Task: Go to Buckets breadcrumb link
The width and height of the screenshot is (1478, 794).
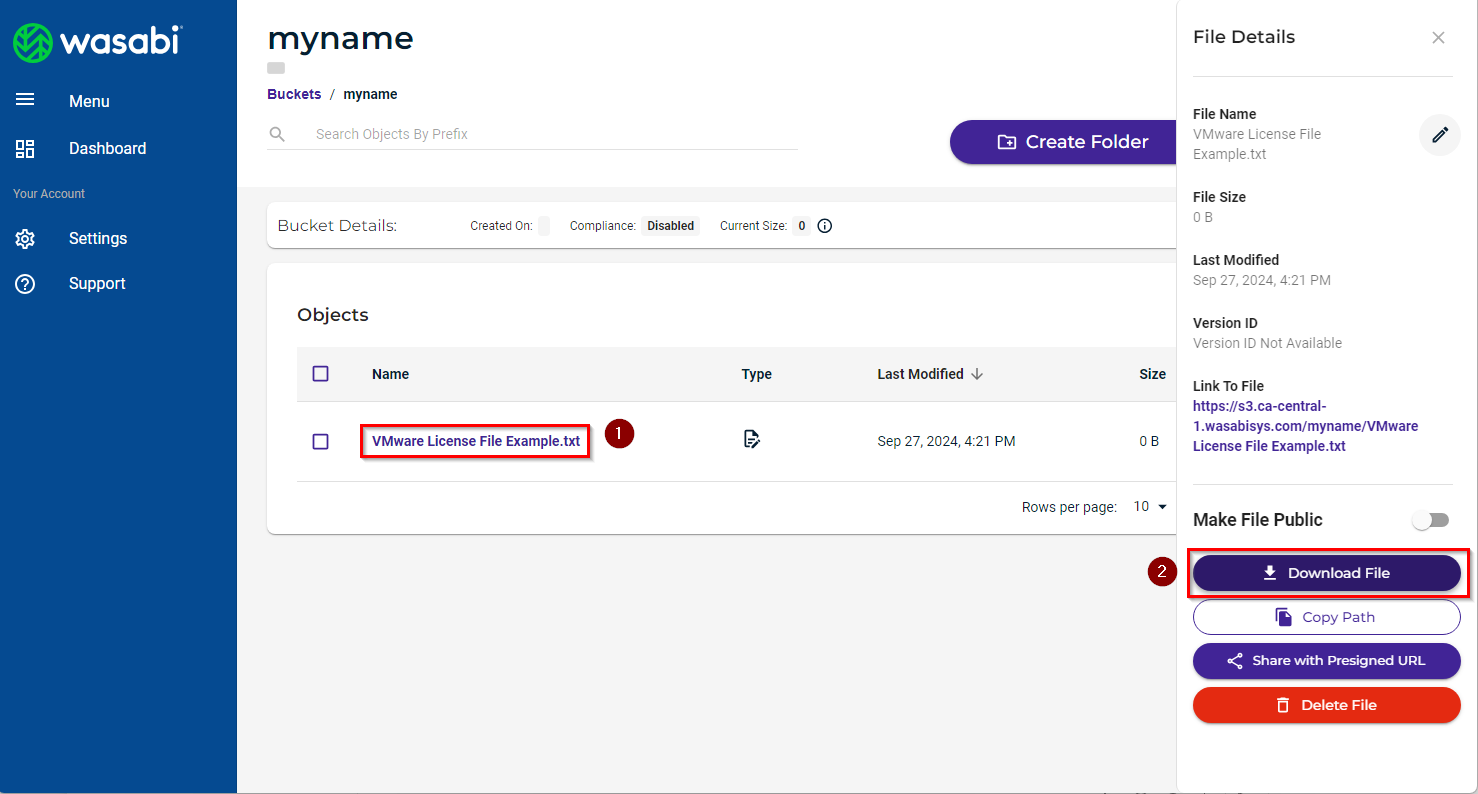Action: 294,94
